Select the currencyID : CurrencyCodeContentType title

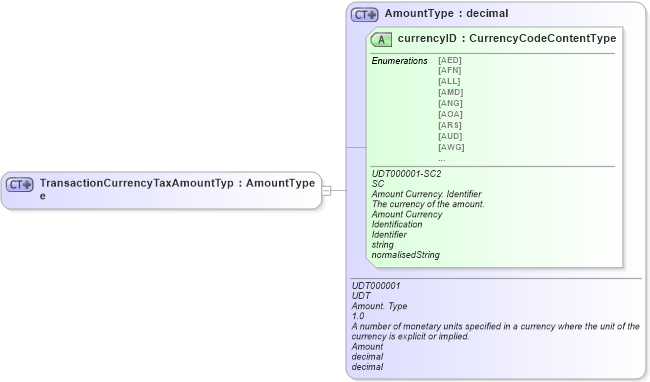tap(507, 38)
